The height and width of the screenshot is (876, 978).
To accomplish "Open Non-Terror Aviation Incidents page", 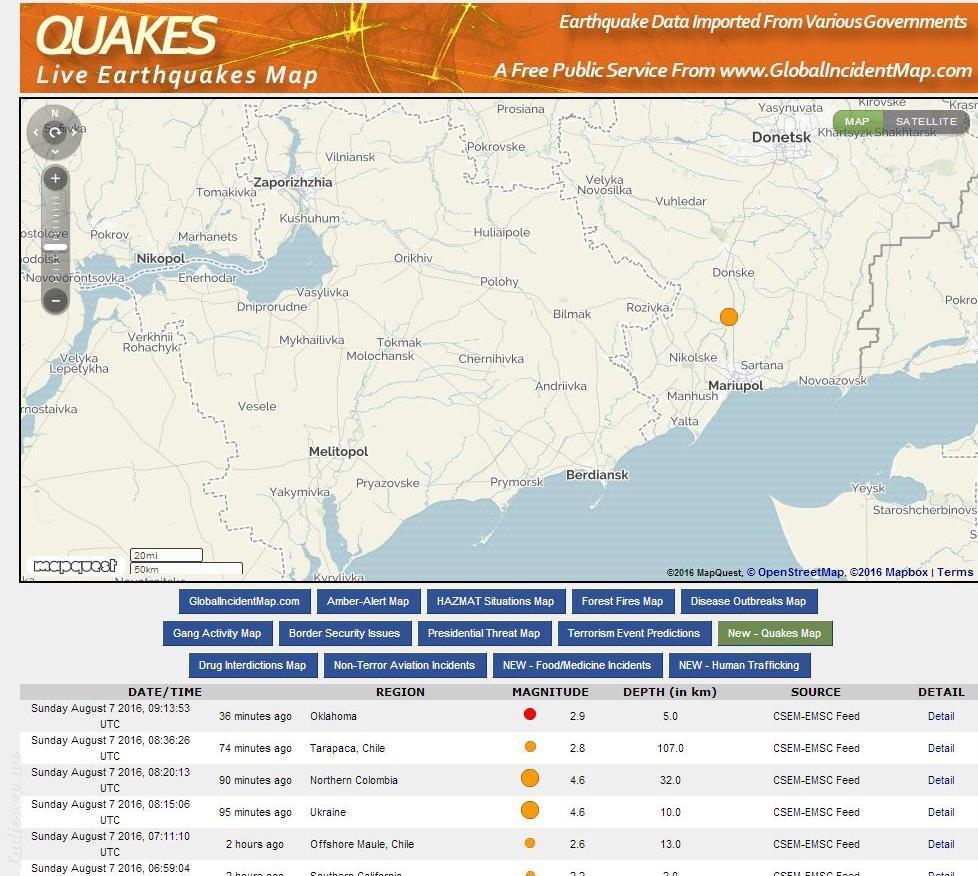I will tap(404, 665).
